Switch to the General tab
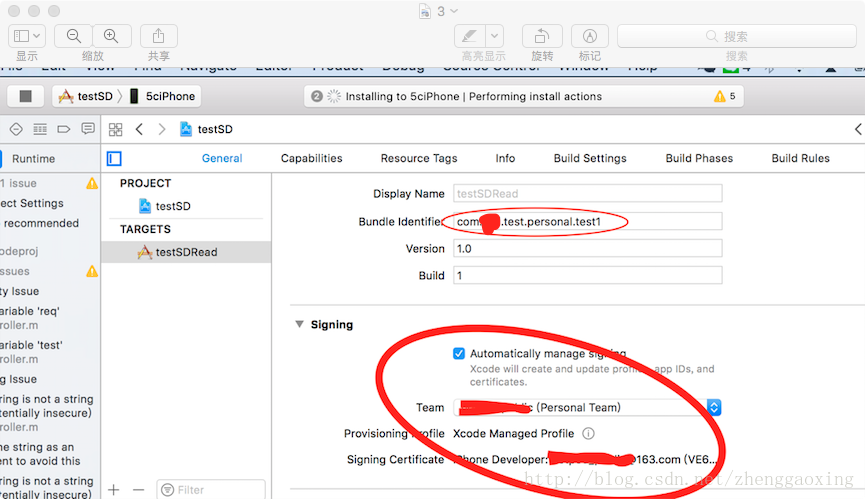 222,158
